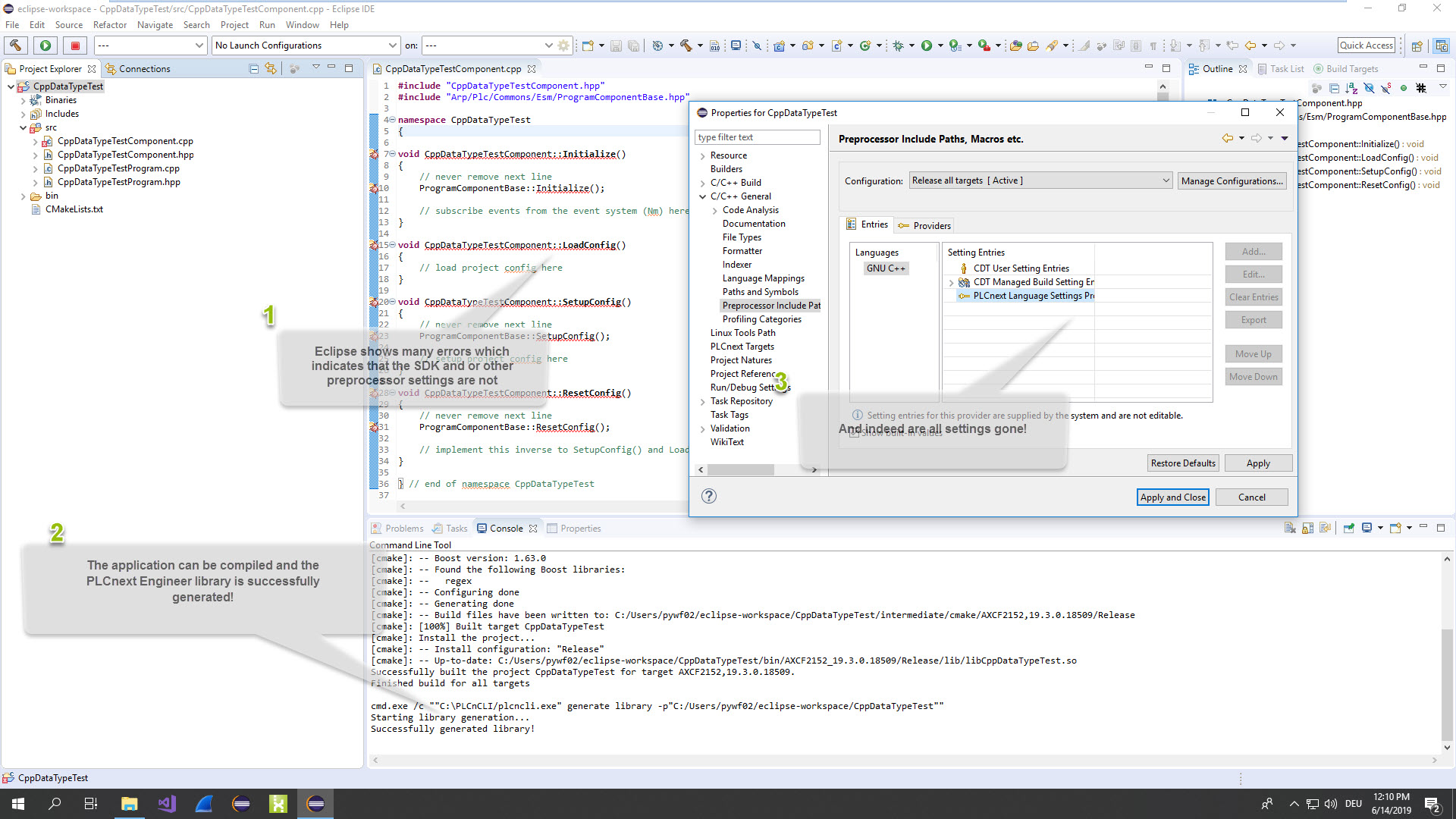This screenshot has width=1456, height=819.
Task: Switch to the Task List tab
Action: tap(1281, 68)
